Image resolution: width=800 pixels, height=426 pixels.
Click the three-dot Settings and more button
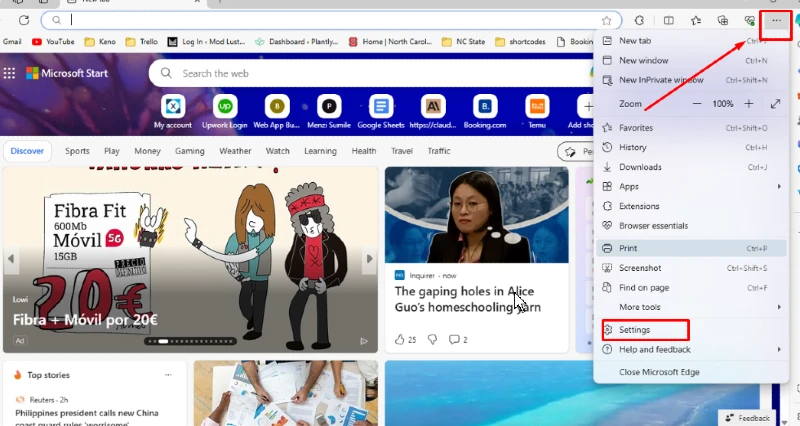click(776, 20)
